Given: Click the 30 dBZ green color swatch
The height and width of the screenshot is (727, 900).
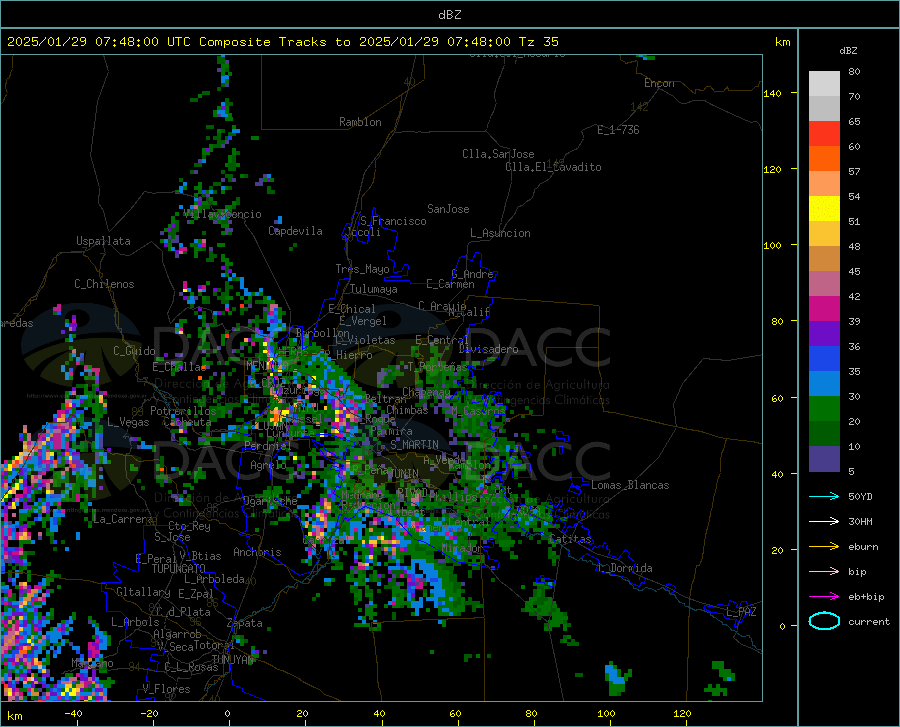Looking at the screenshot, I should pyautogui.click(x=824, y=409).
